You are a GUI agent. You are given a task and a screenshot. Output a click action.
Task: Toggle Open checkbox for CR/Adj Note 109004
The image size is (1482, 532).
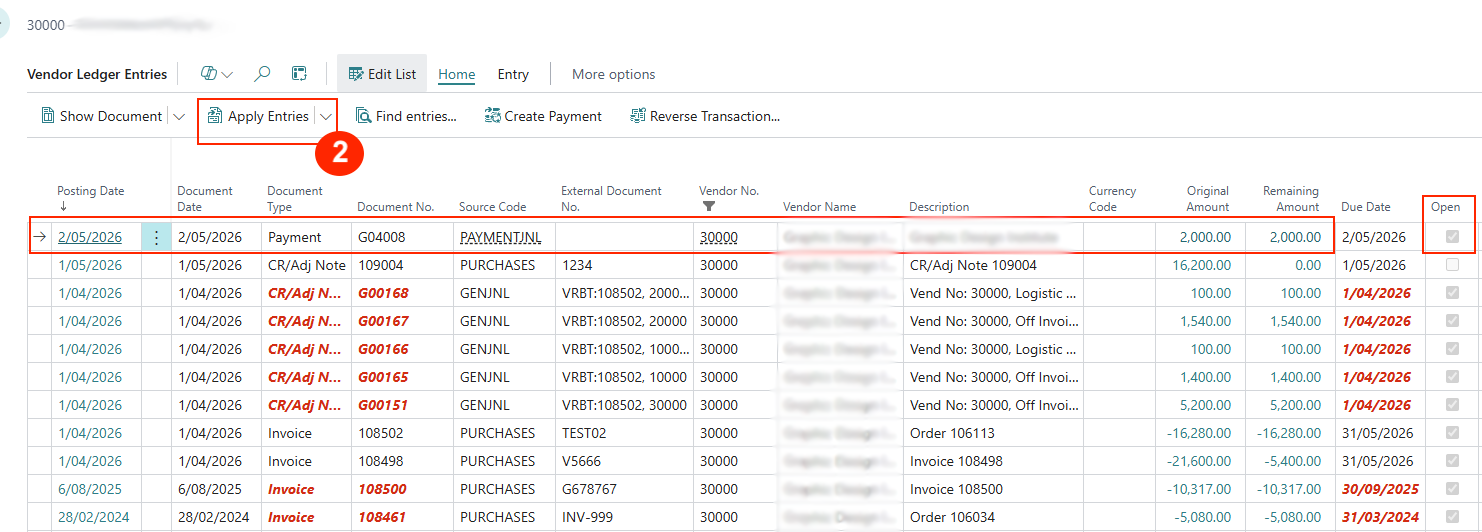[x=1453, y=265]
